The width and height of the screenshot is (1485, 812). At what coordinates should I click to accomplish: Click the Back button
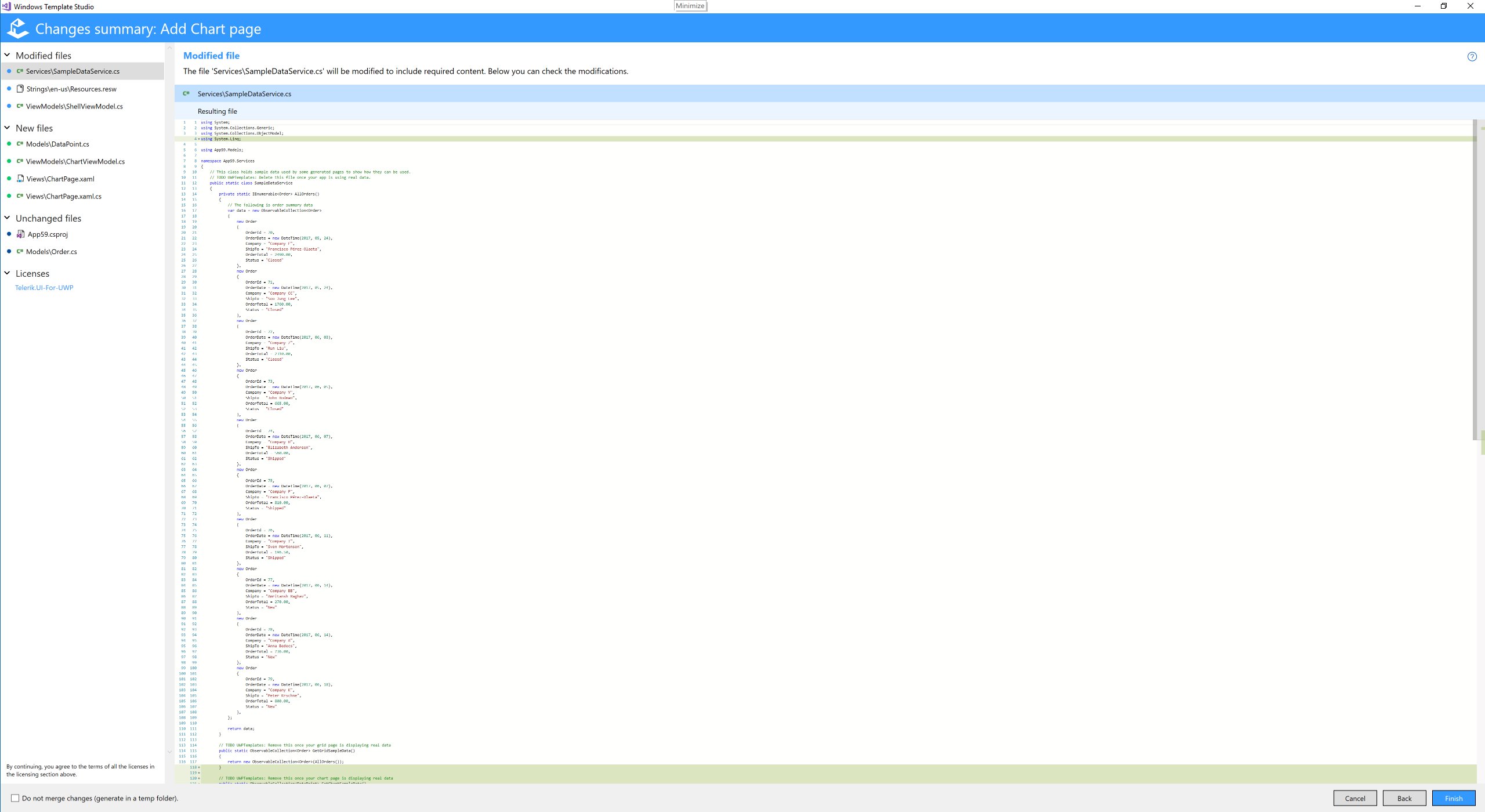[1404, 798]
